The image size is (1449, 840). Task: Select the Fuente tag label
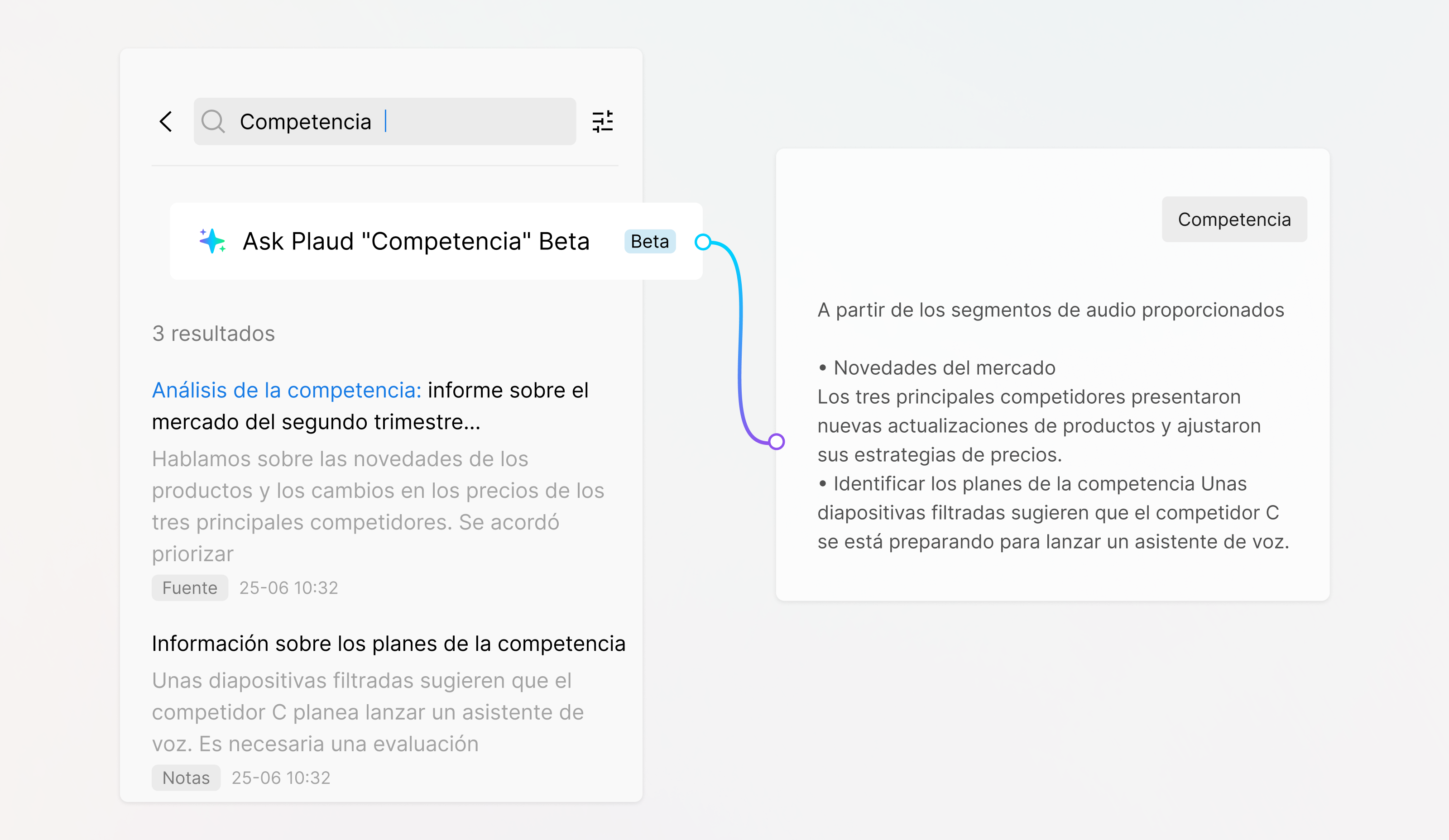[x=190, y=588]
